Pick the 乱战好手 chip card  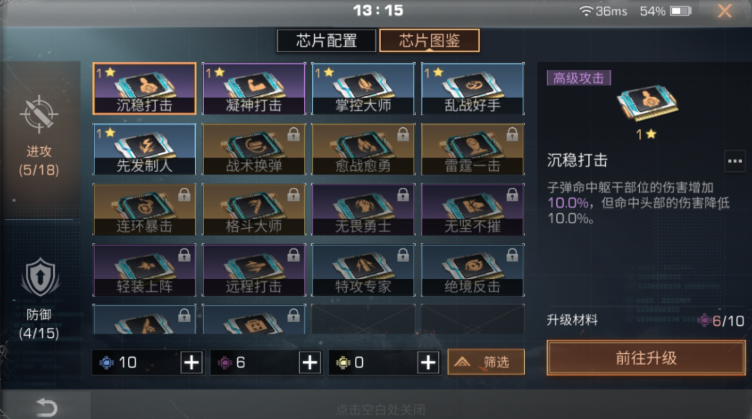click(472, 89)
